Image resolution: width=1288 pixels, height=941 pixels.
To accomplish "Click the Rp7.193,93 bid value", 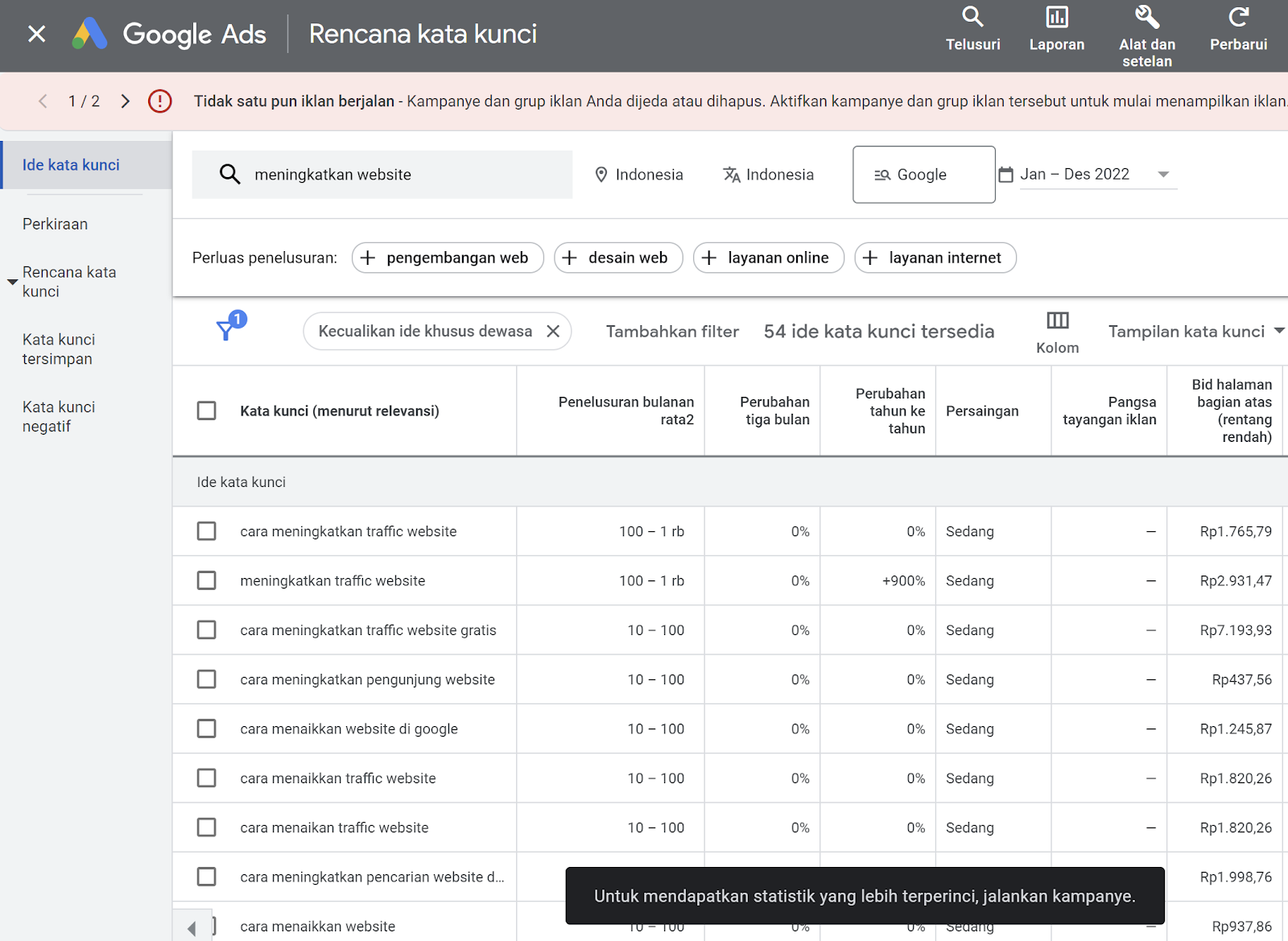I will 1236,629.
